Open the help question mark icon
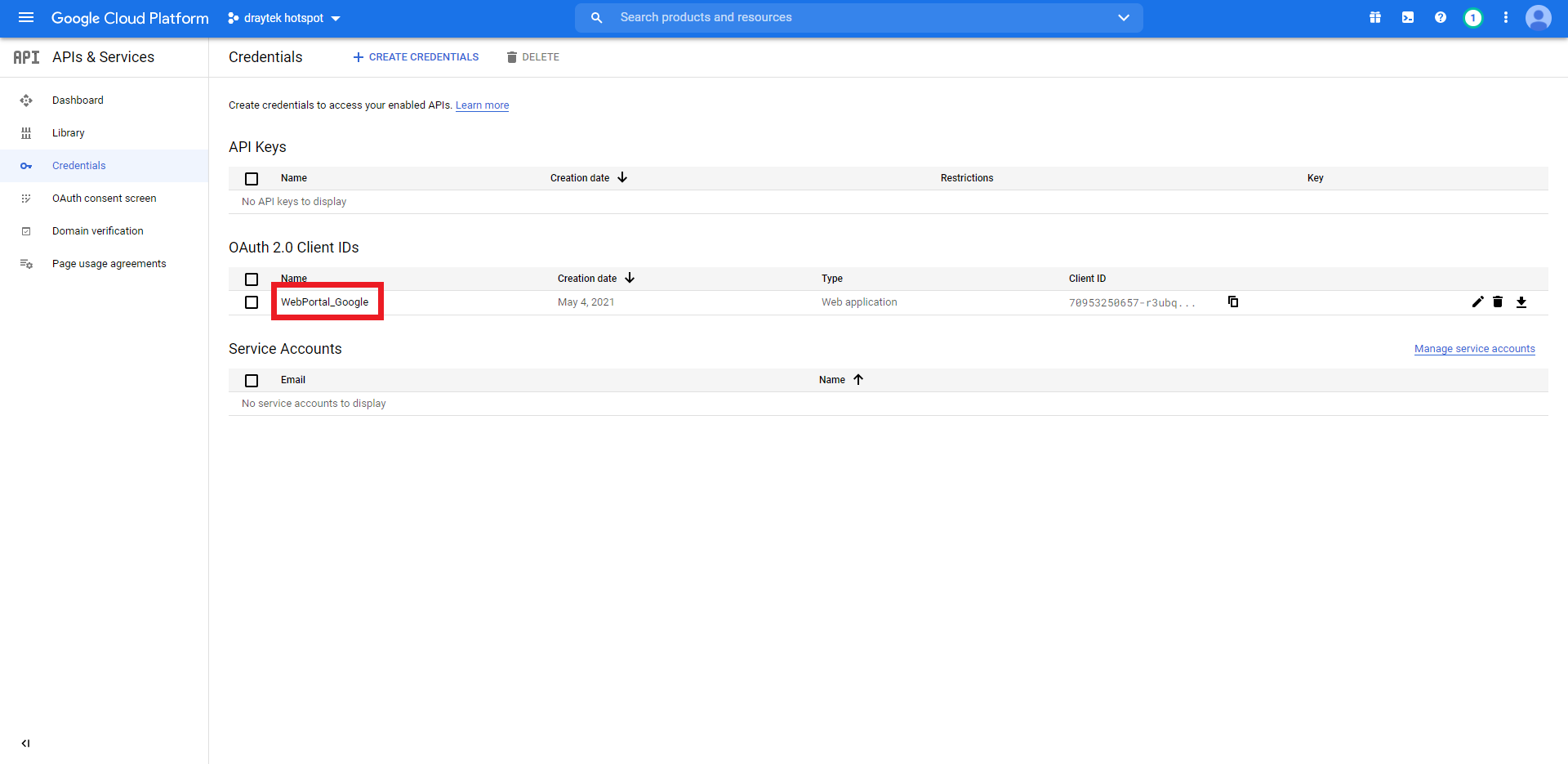The width and height of the screenshot is (1568, 764). (1441, 17)
